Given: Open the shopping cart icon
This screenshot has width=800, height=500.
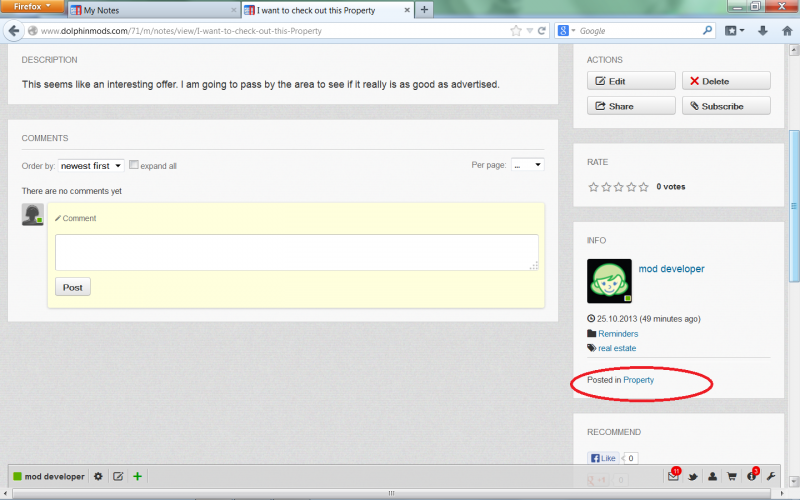Looking at the screenshot, I should pos(732,477).
